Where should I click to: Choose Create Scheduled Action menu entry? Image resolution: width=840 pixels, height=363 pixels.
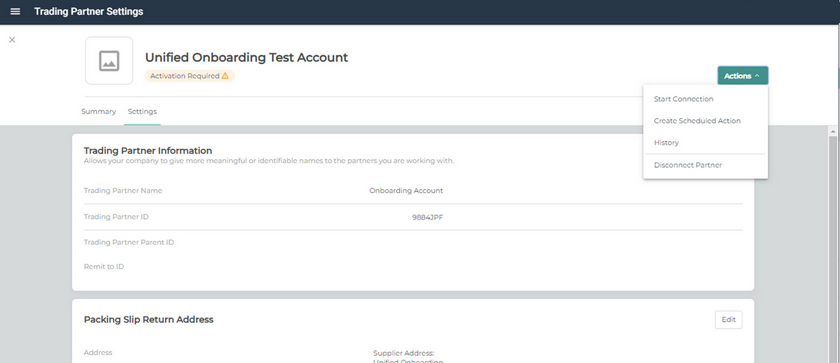(697, 121)
